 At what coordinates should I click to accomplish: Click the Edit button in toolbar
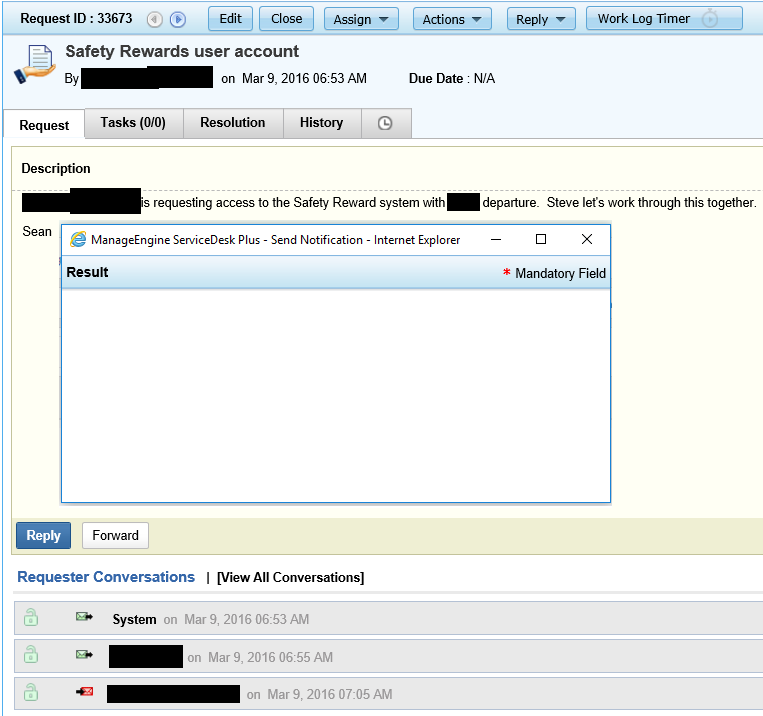tap(230, 19)
